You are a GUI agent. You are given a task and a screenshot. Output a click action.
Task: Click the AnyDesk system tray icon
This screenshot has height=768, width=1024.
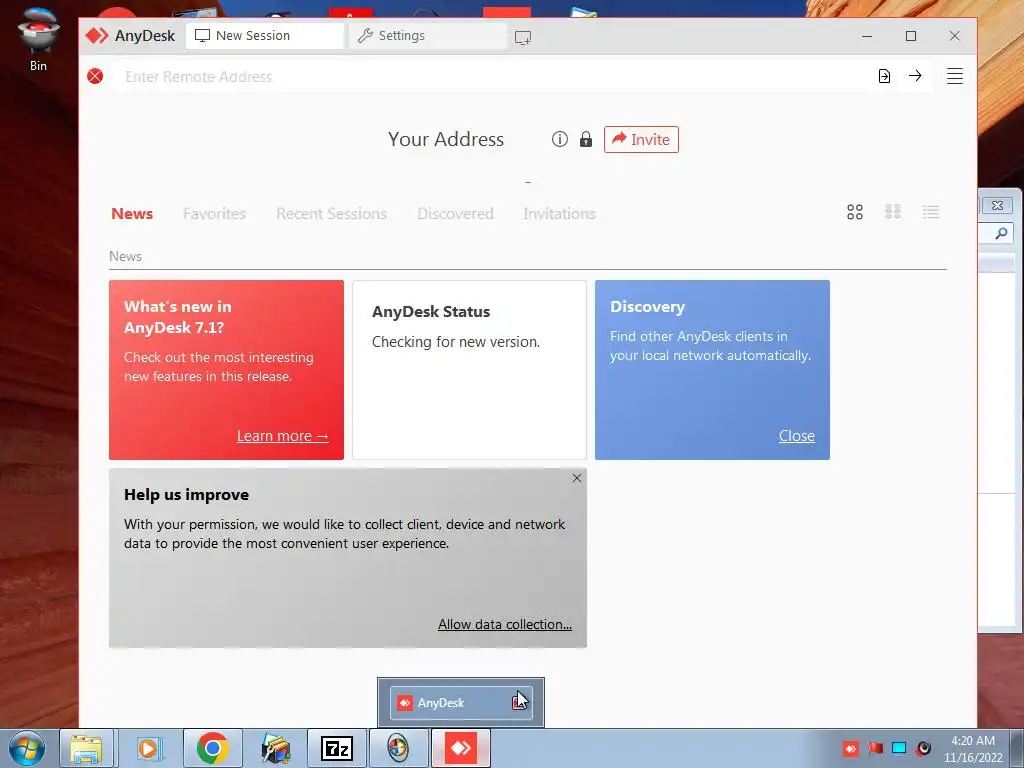pyautogui.click(x=850, y=748)
